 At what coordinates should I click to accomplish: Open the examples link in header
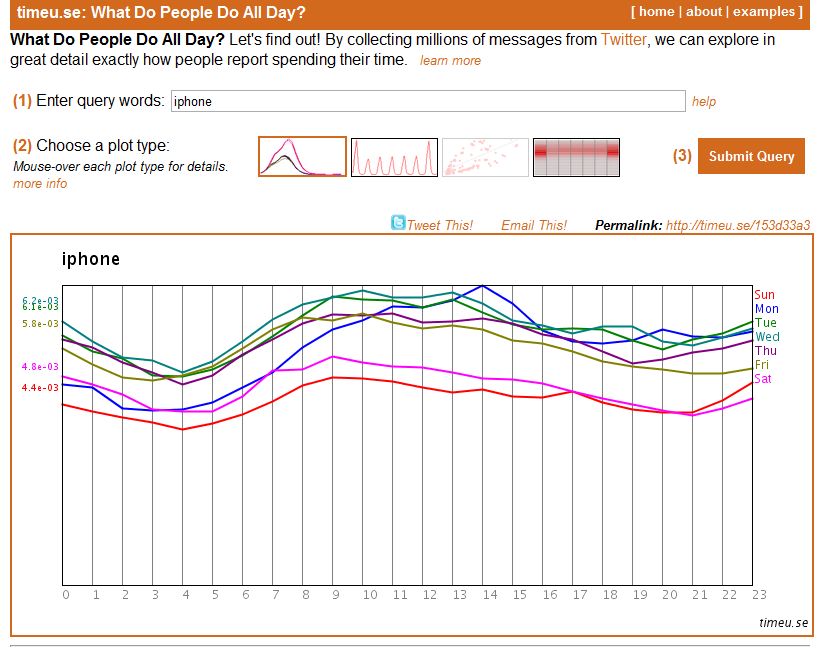point(764,12)
